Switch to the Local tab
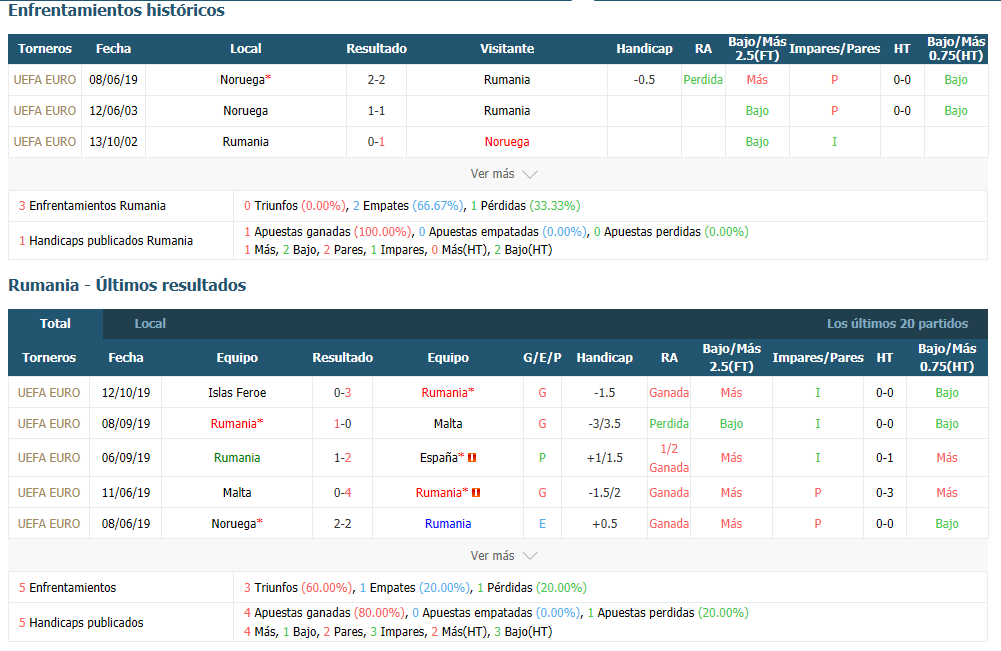Screen dimensions: 1001x651 point(150,324)
